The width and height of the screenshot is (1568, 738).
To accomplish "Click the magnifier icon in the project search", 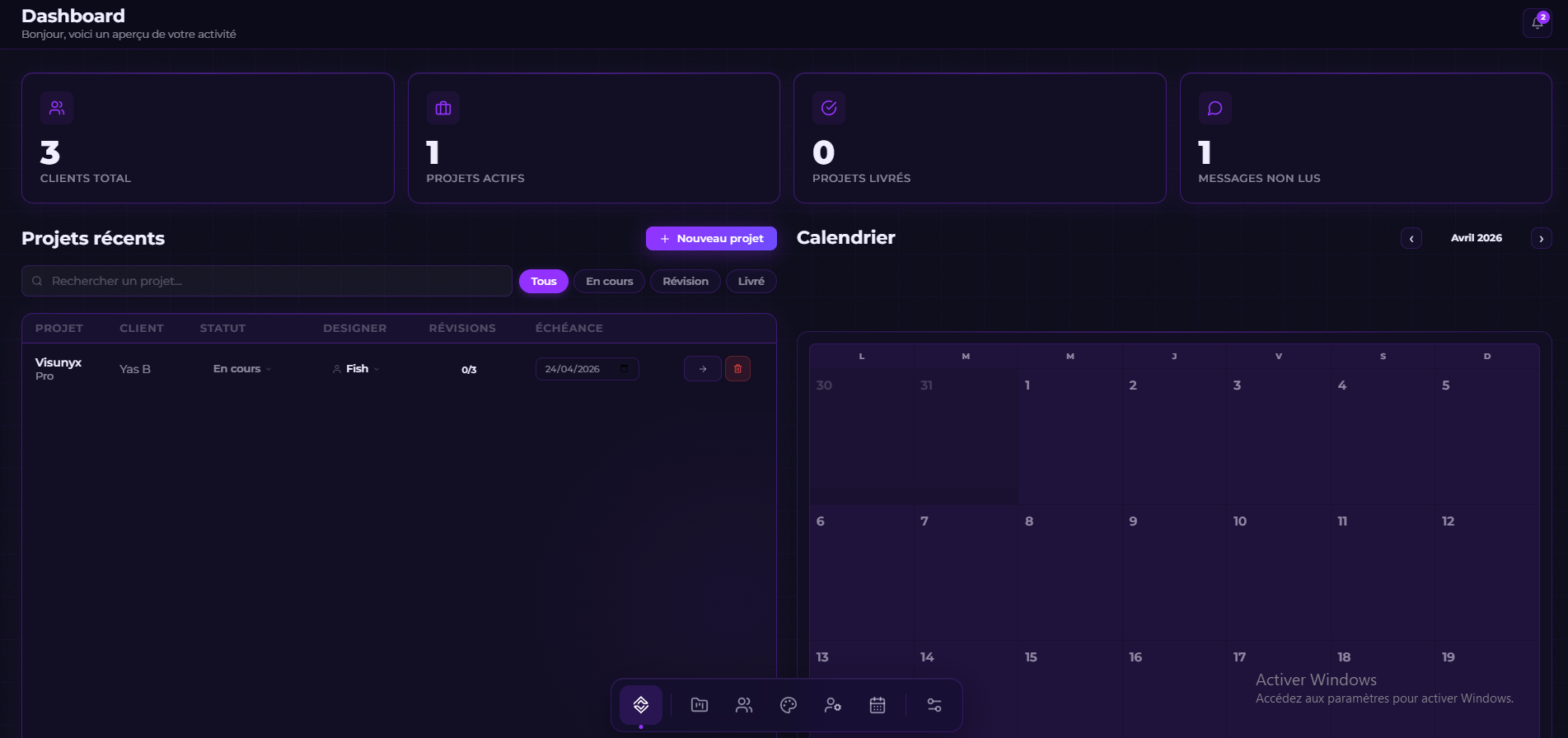I will coord(37,281).
